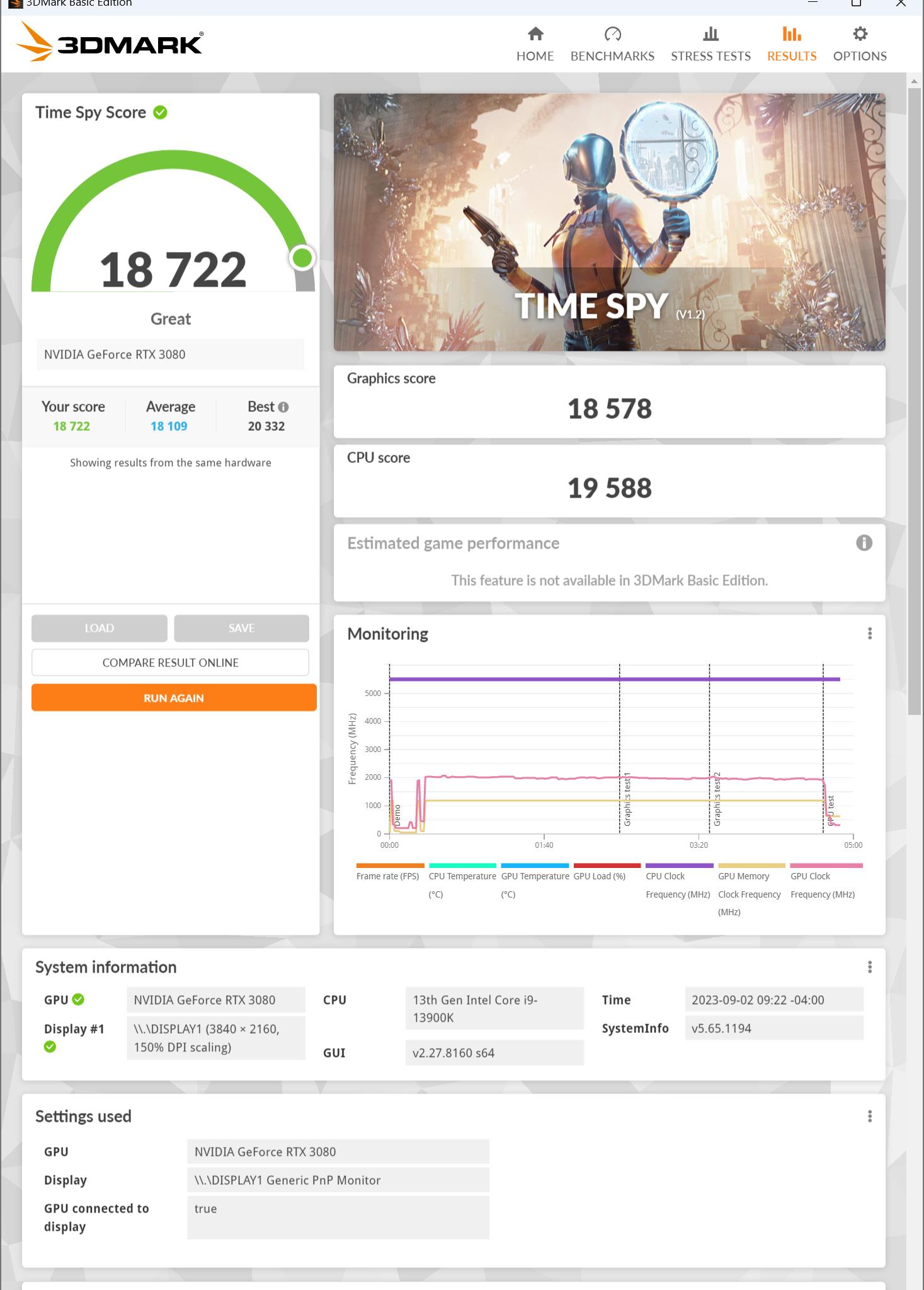This screenshot has width=924, height=1290.
Task: Click the 20 332 best score value
Action: tap(266, 426)
